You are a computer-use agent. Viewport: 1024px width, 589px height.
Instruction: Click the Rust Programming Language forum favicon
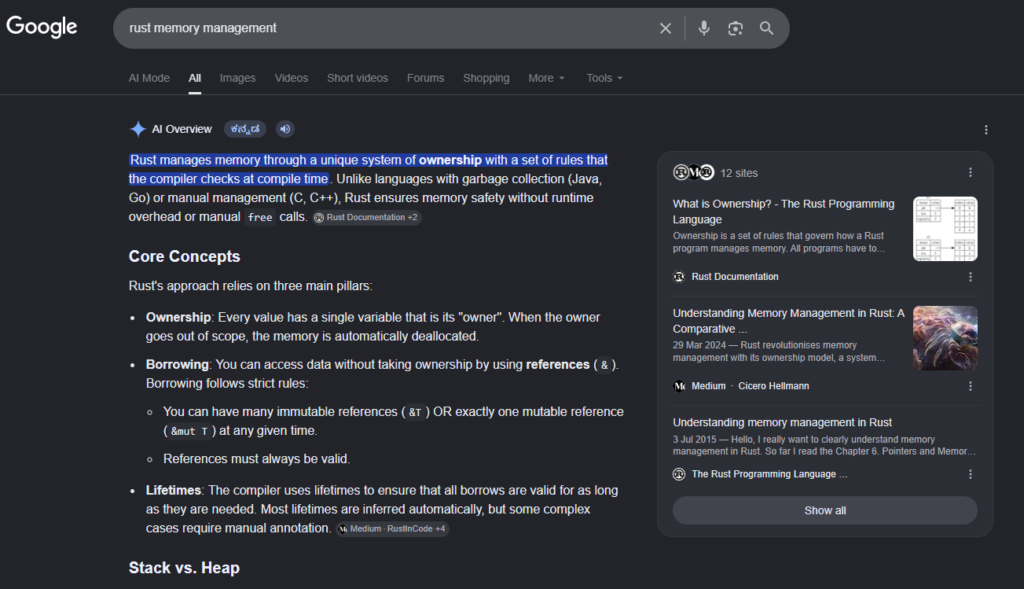(x=679, y=474)
